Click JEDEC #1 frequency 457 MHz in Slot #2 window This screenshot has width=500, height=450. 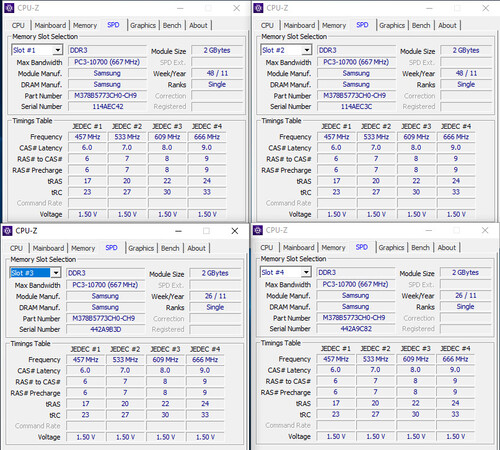tap(336, 137)
